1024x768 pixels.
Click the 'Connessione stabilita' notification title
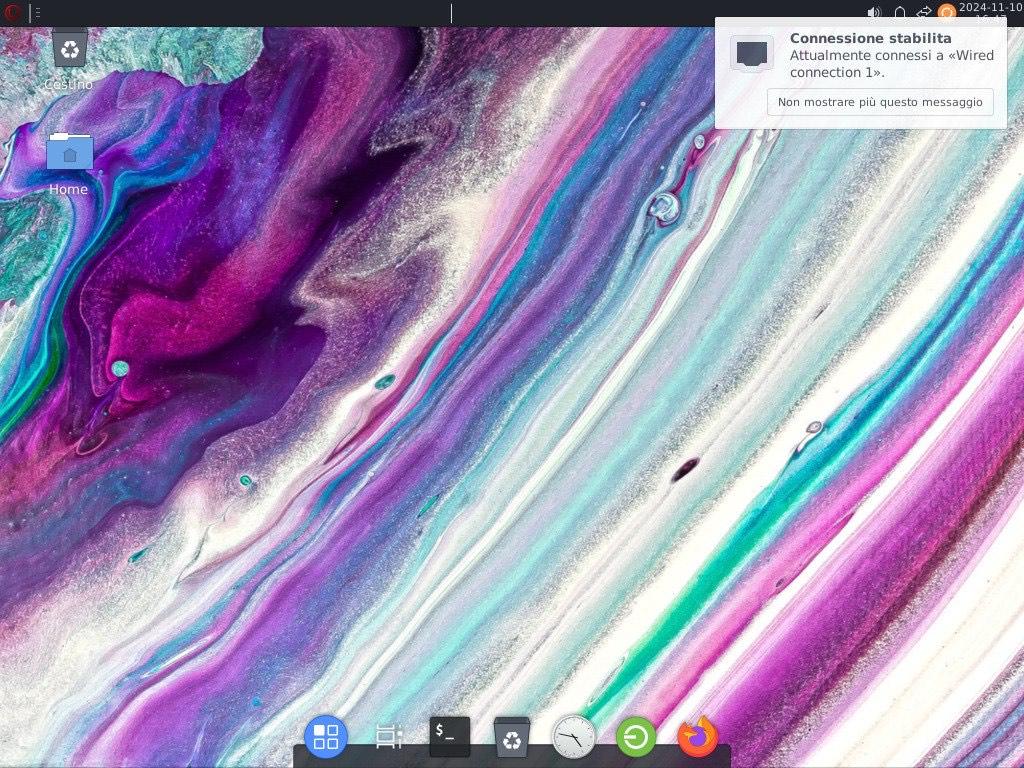(870, 38)
